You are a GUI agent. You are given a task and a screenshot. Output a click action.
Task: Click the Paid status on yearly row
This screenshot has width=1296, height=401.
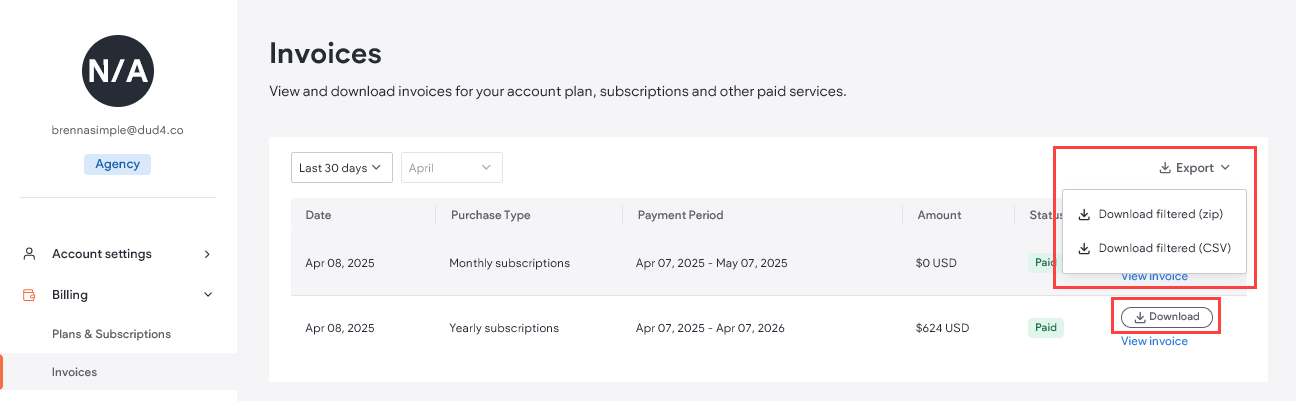tap(1045, 327)
